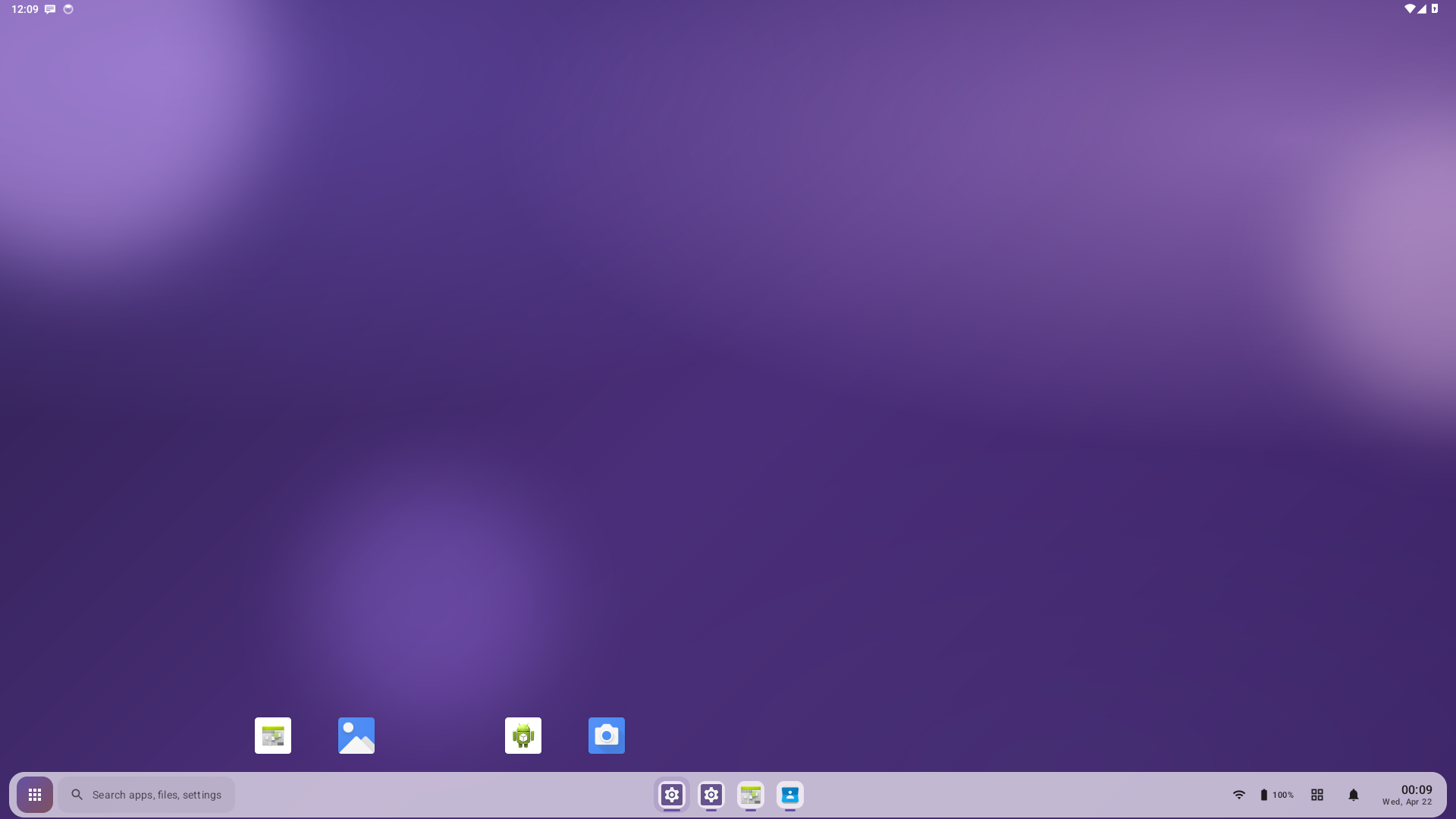
Task: Open the Wi-Fi quick settings in the taskbar
Action: point(1239,795)
